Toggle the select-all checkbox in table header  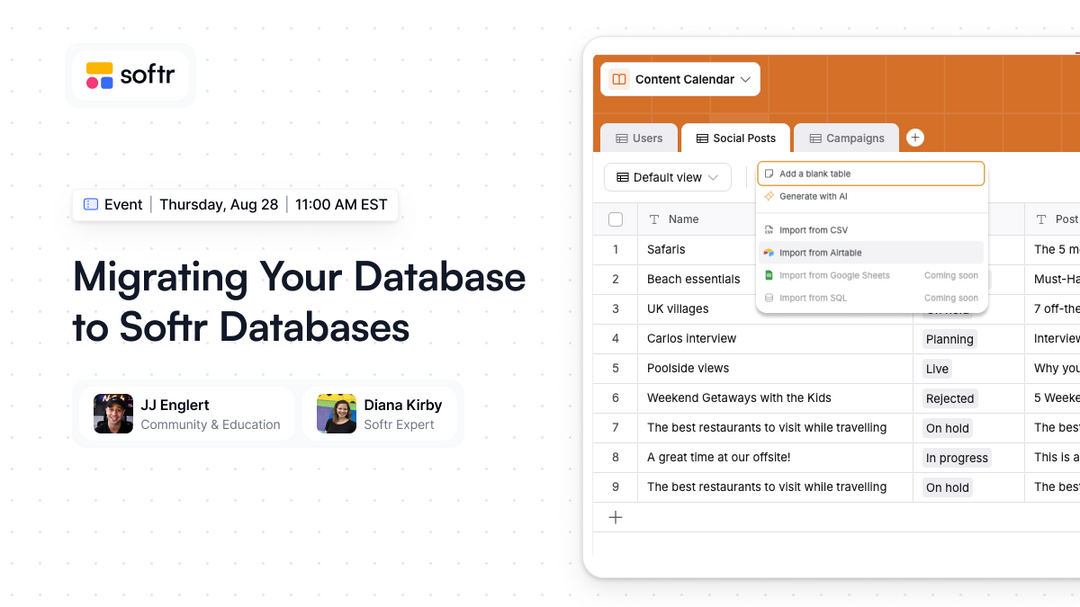coord(616,219)
